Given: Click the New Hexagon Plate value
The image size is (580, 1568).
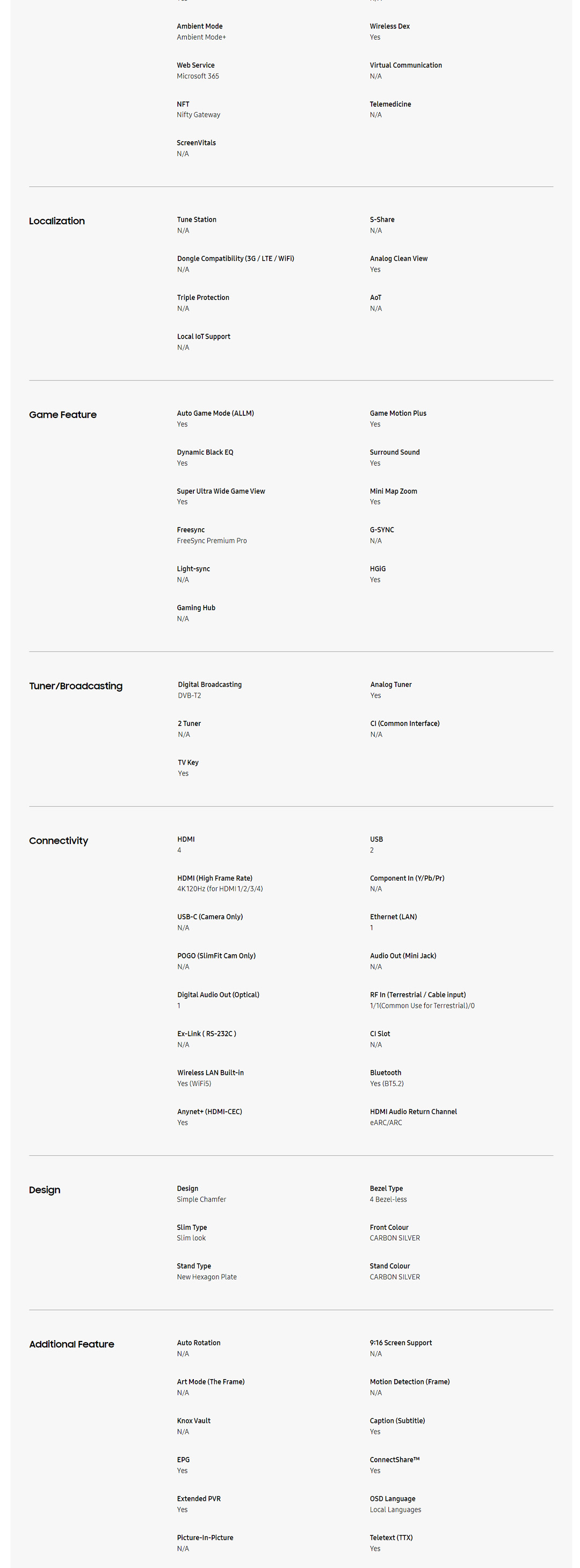Looking at the screenshot, I should [207, 1277].
